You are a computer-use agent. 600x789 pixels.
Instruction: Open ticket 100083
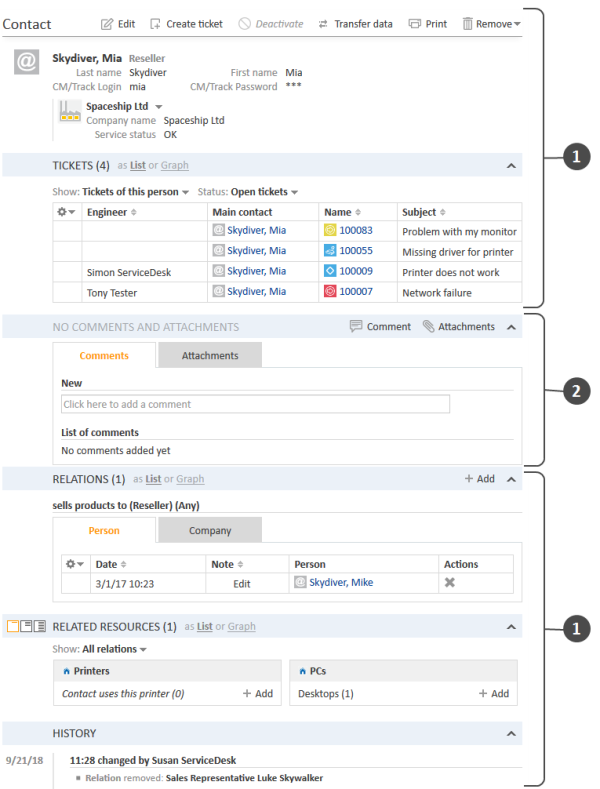tap(355, 231)
